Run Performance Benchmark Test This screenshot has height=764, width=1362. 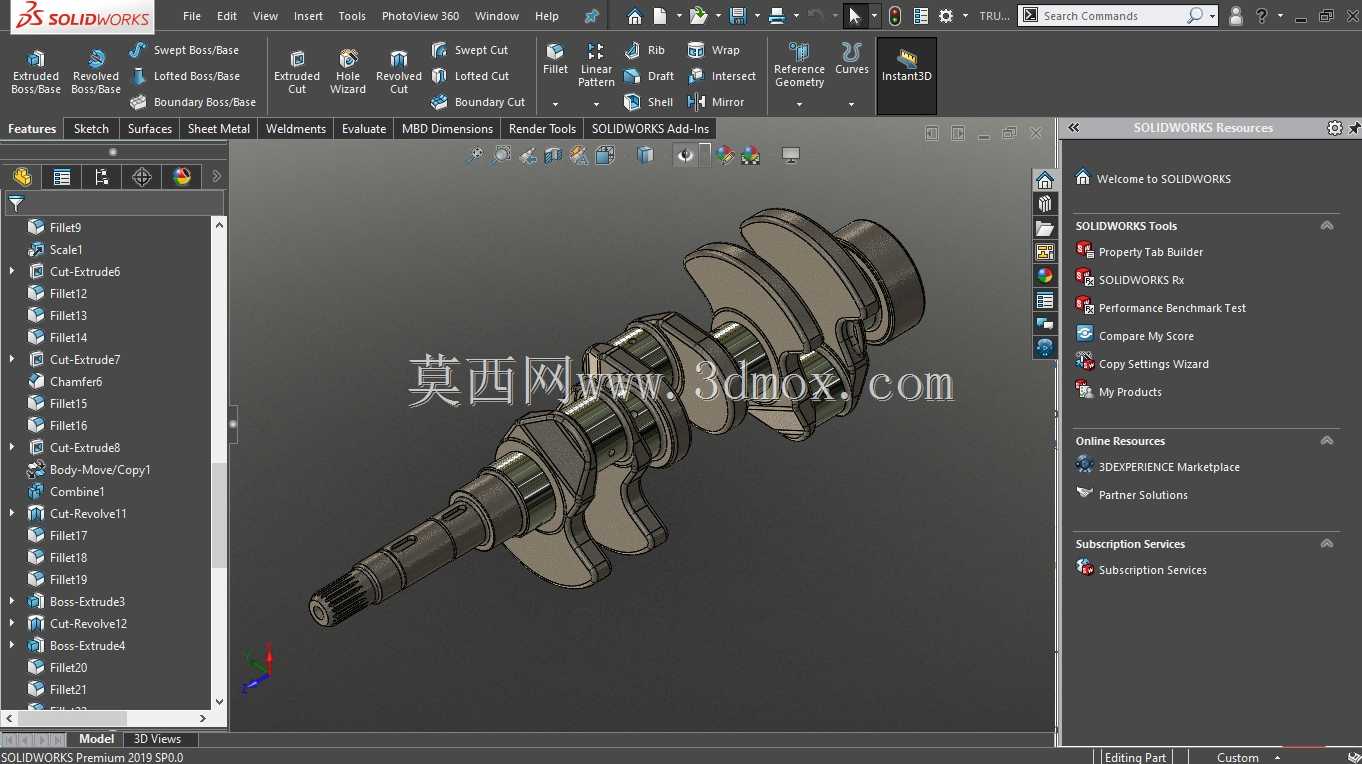coord(1161,308)
